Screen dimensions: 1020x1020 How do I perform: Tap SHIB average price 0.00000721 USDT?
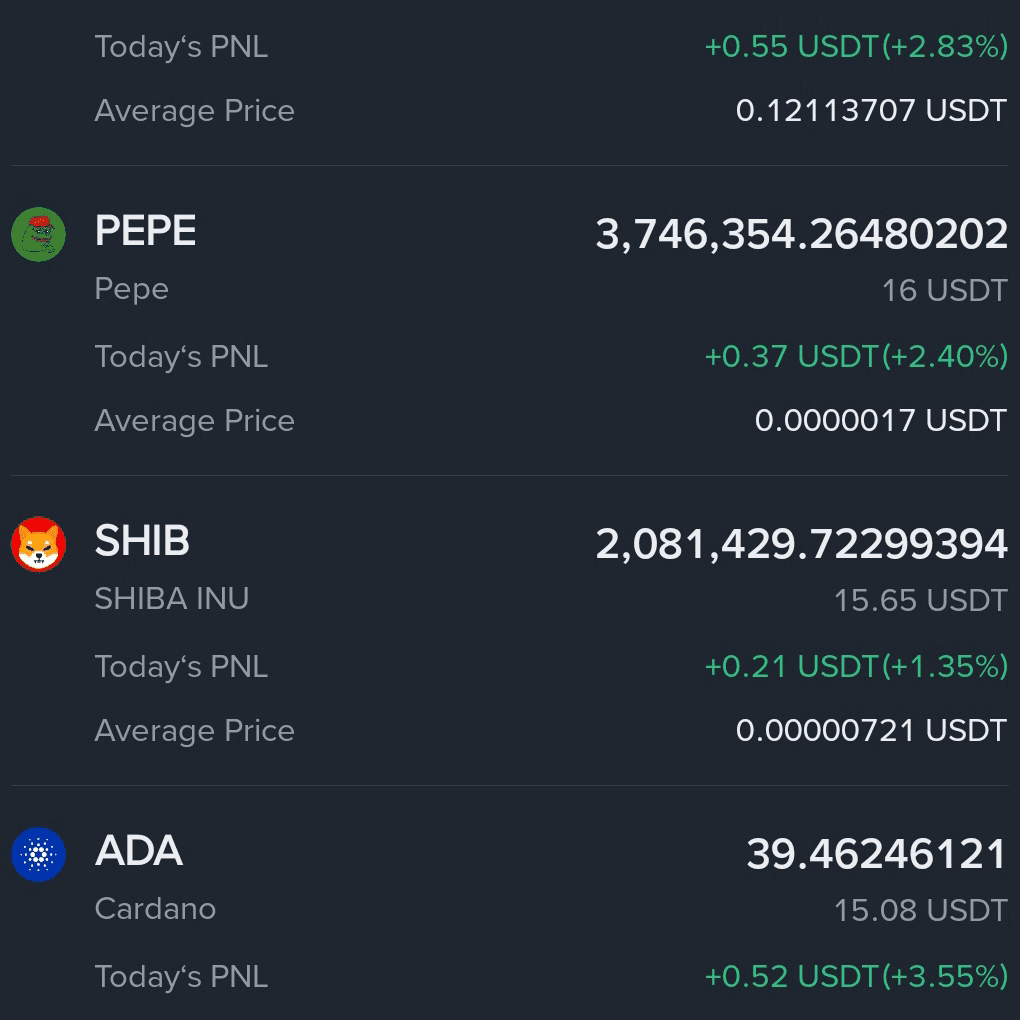872,731
